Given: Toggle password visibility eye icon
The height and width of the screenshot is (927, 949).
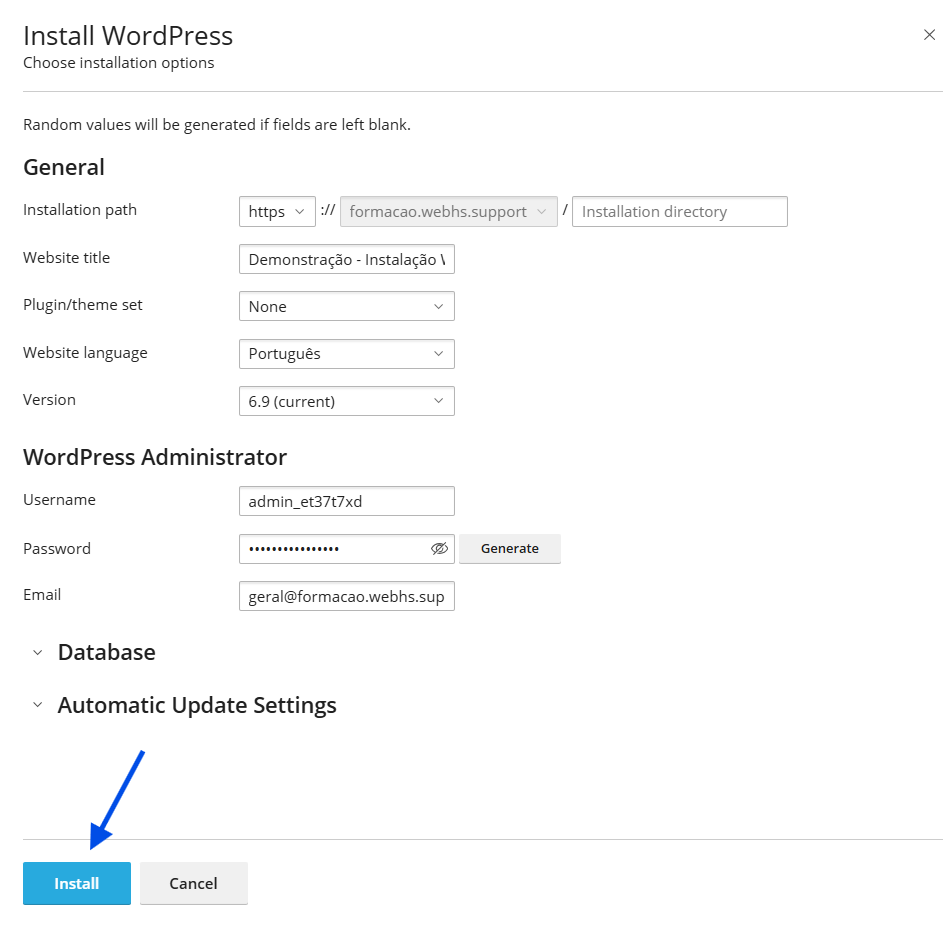Looking at the screenshot, I should click(439, 549).
